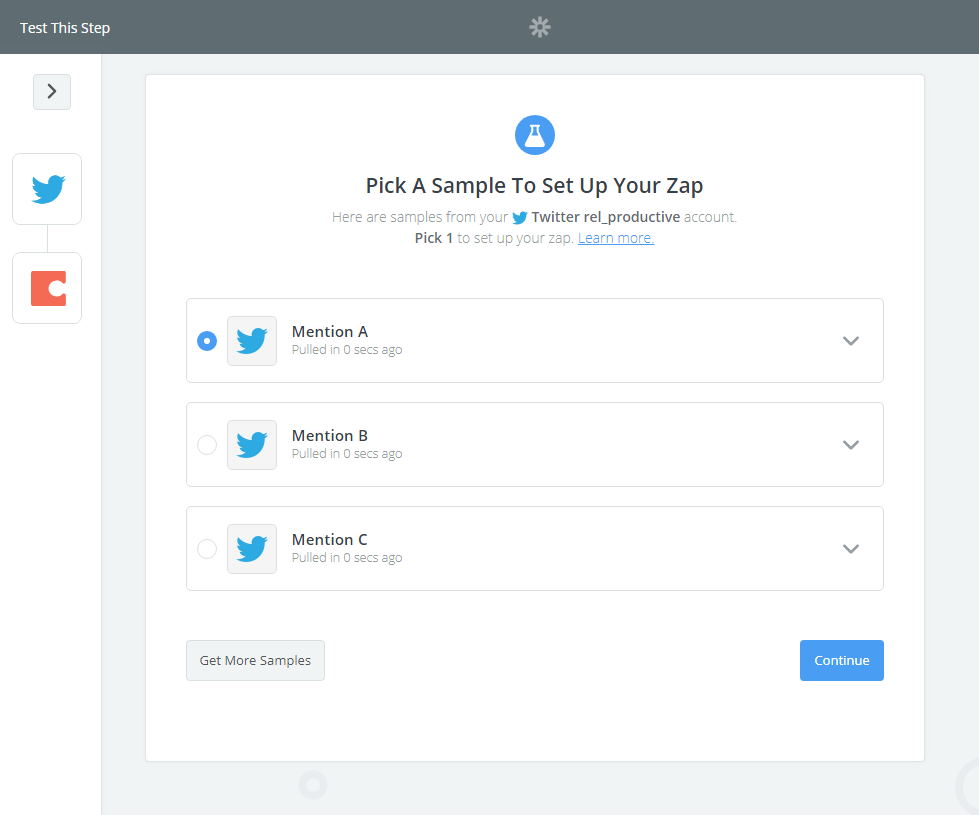Screen dimensions: 979x815
Task: Click the Zapier asterisk logo in header
Action: 540,27
